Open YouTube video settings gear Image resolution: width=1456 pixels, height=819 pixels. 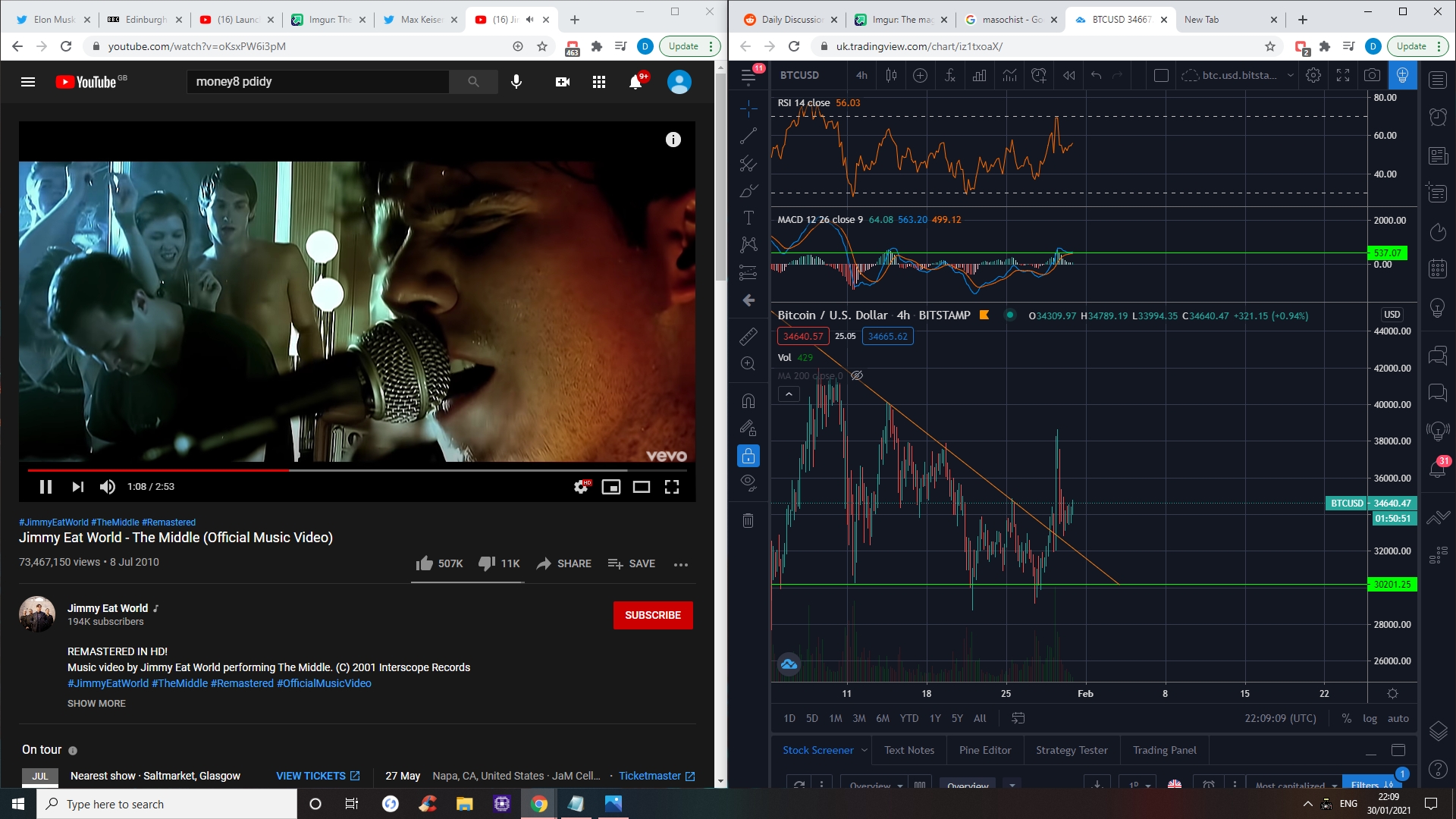[x=582, y=487]
